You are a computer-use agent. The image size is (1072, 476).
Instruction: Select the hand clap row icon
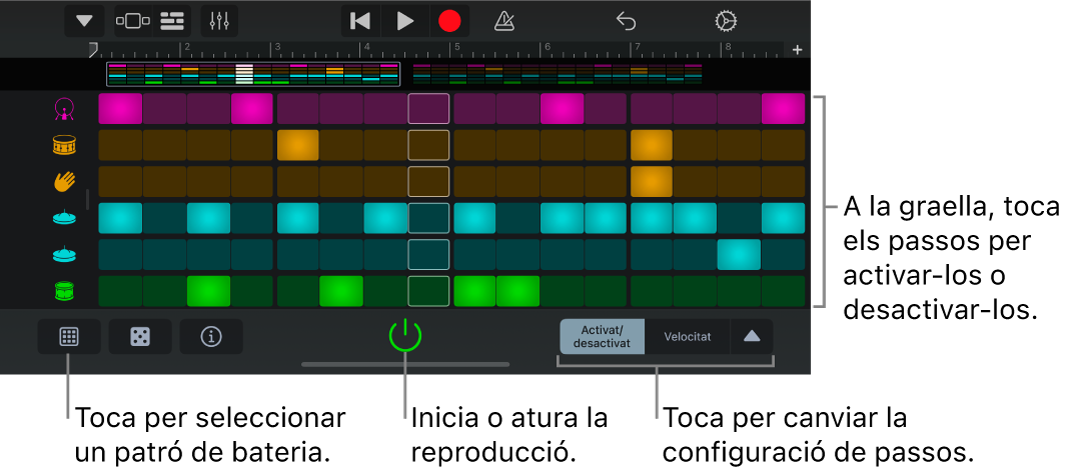coord(65,182)
